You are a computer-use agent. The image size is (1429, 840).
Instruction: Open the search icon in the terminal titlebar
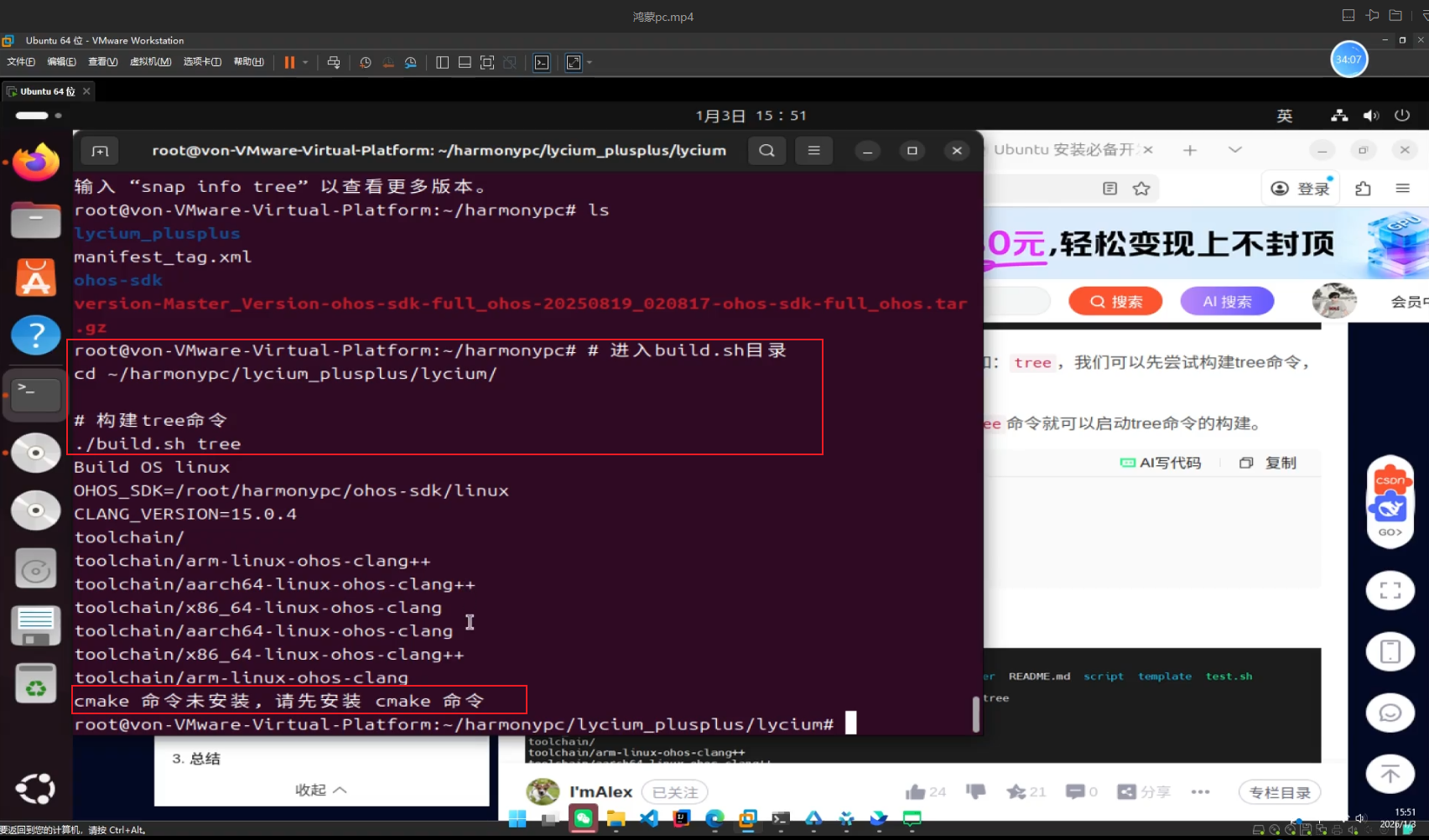click(x=766, y=150)
